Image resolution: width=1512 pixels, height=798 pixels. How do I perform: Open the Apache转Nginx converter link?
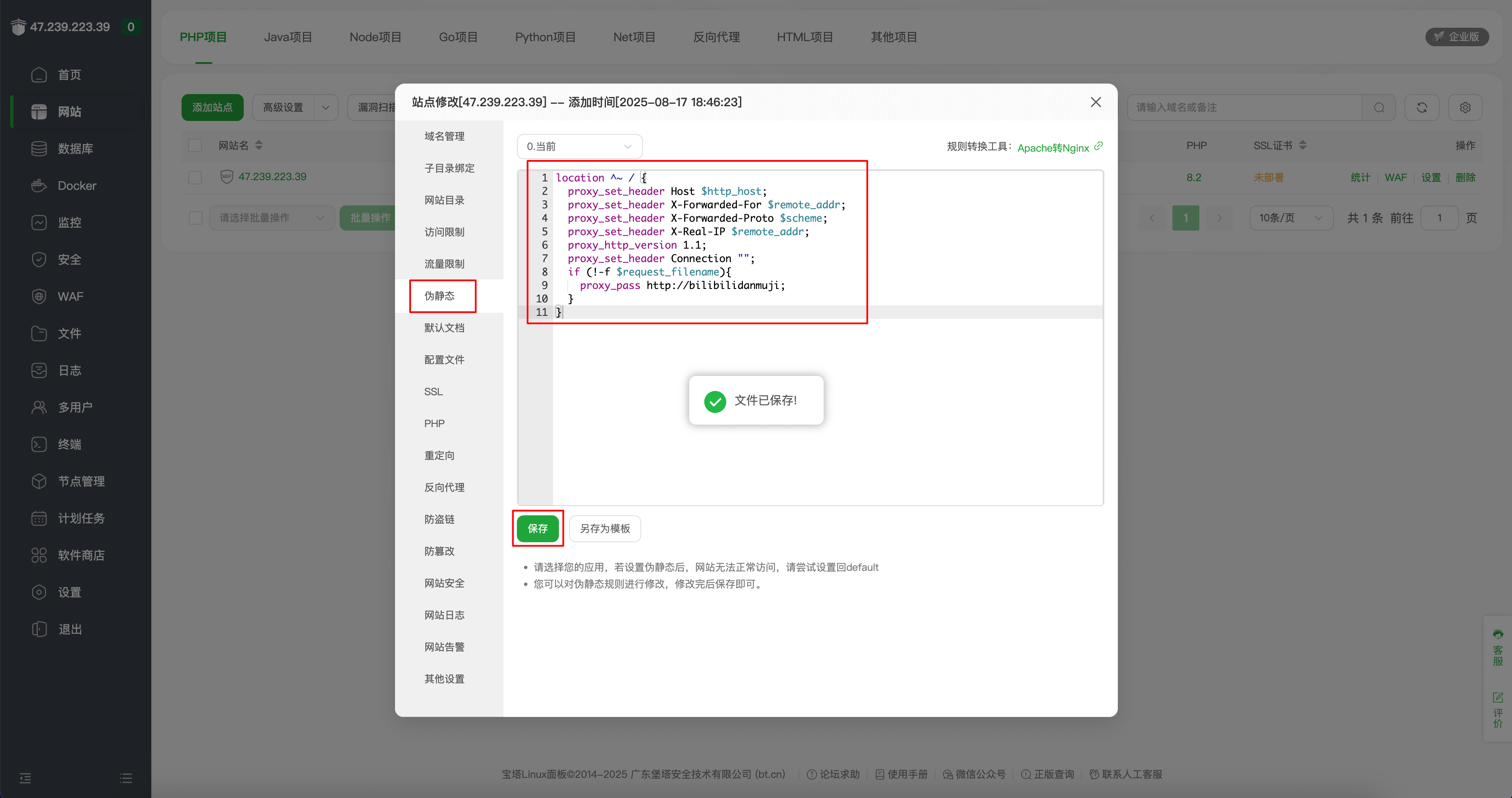tap(1053, 148)
